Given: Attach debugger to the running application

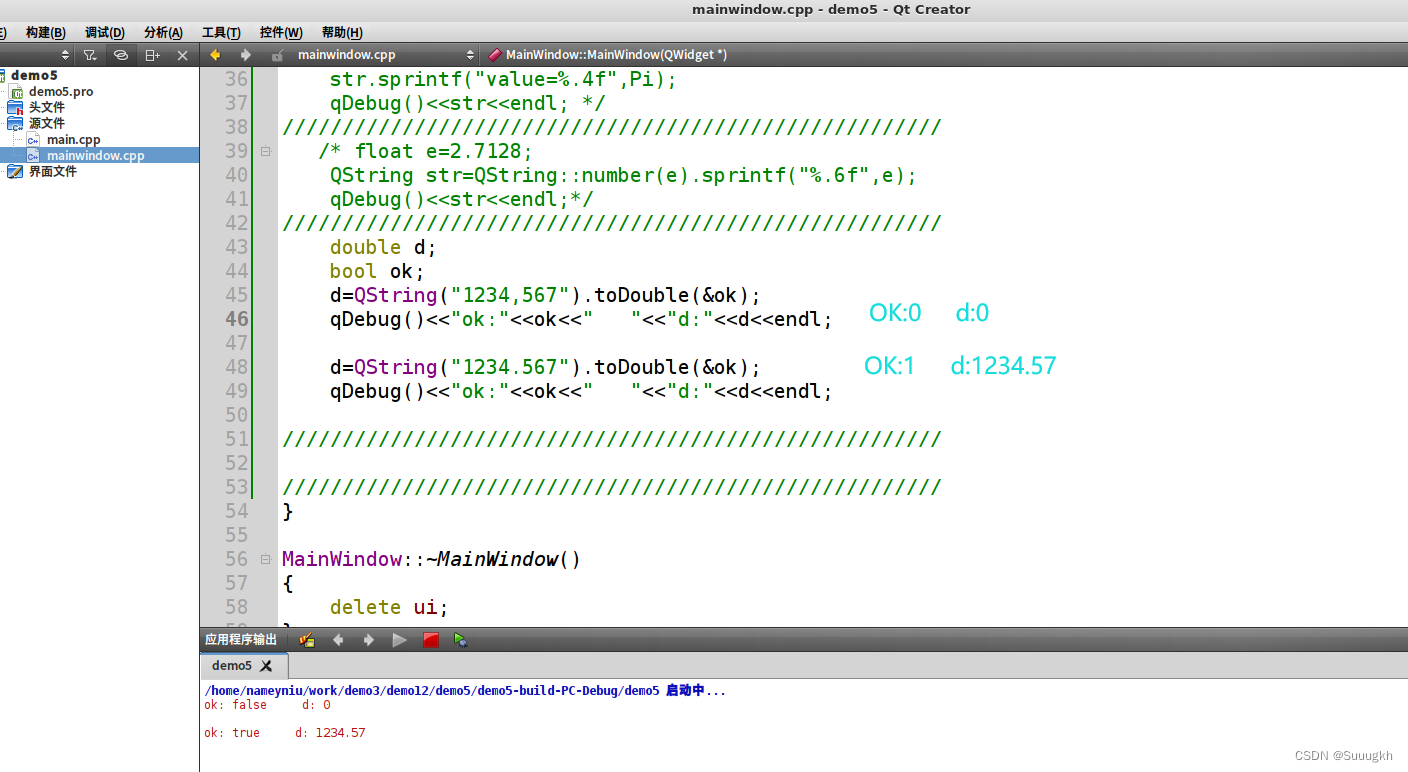Looking at the screenshot, I should [460, 640].
